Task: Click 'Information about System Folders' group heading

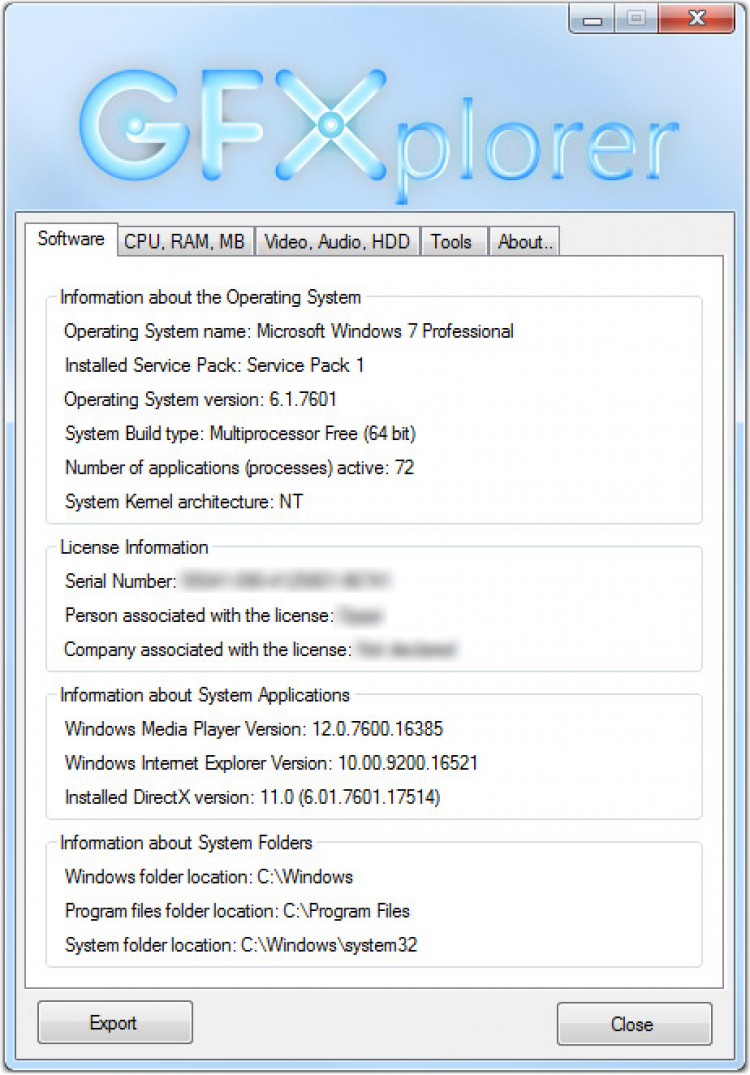Action: click(186, 843)
